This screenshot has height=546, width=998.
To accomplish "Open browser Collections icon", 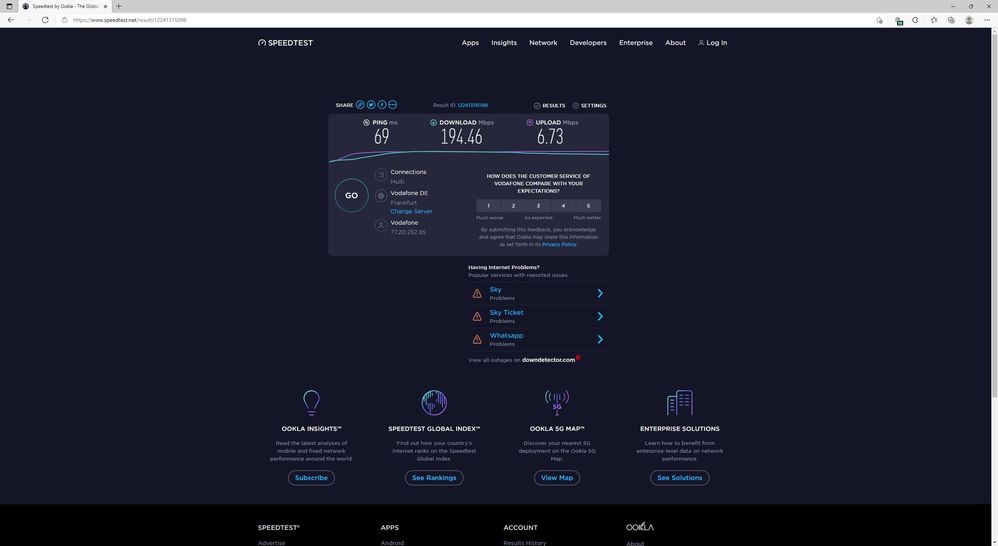I will pos(951,20).
